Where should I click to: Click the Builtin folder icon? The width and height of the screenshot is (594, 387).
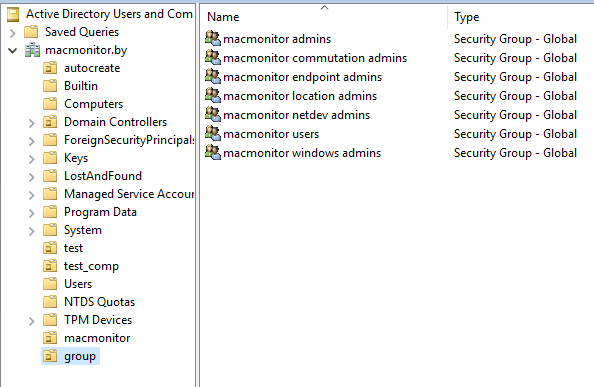click(x=50, y=86)
